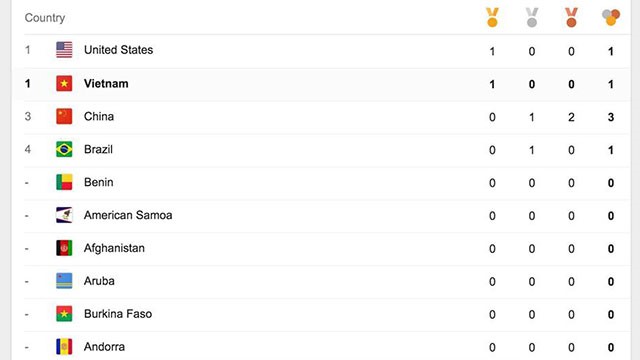Click the American Samoa flag icon
The image size is (640, 360).
(x=64, y=215)
